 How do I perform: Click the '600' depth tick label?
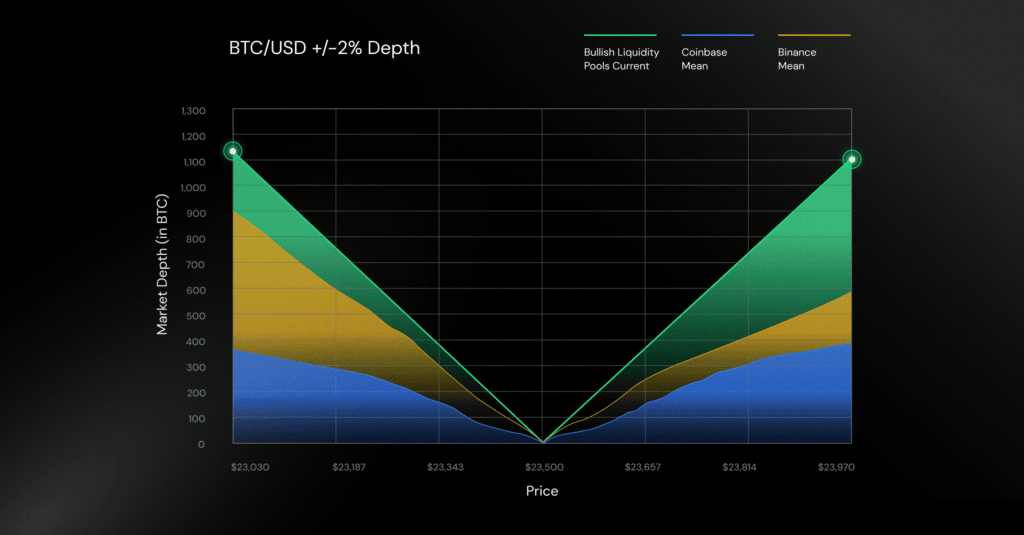tap(196, 291)
